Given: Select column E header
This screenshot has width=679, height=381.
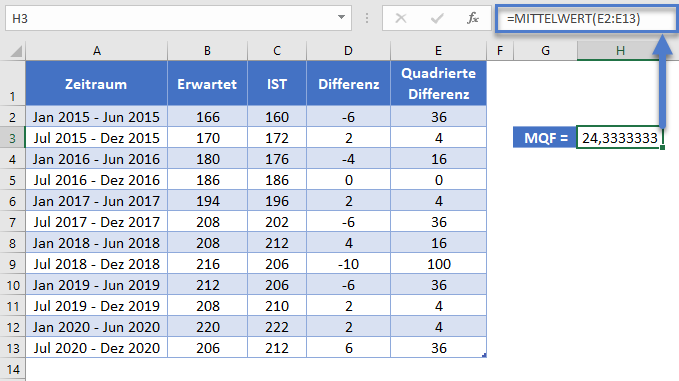Looking at the screenshot, I should (x=438, y=51).
